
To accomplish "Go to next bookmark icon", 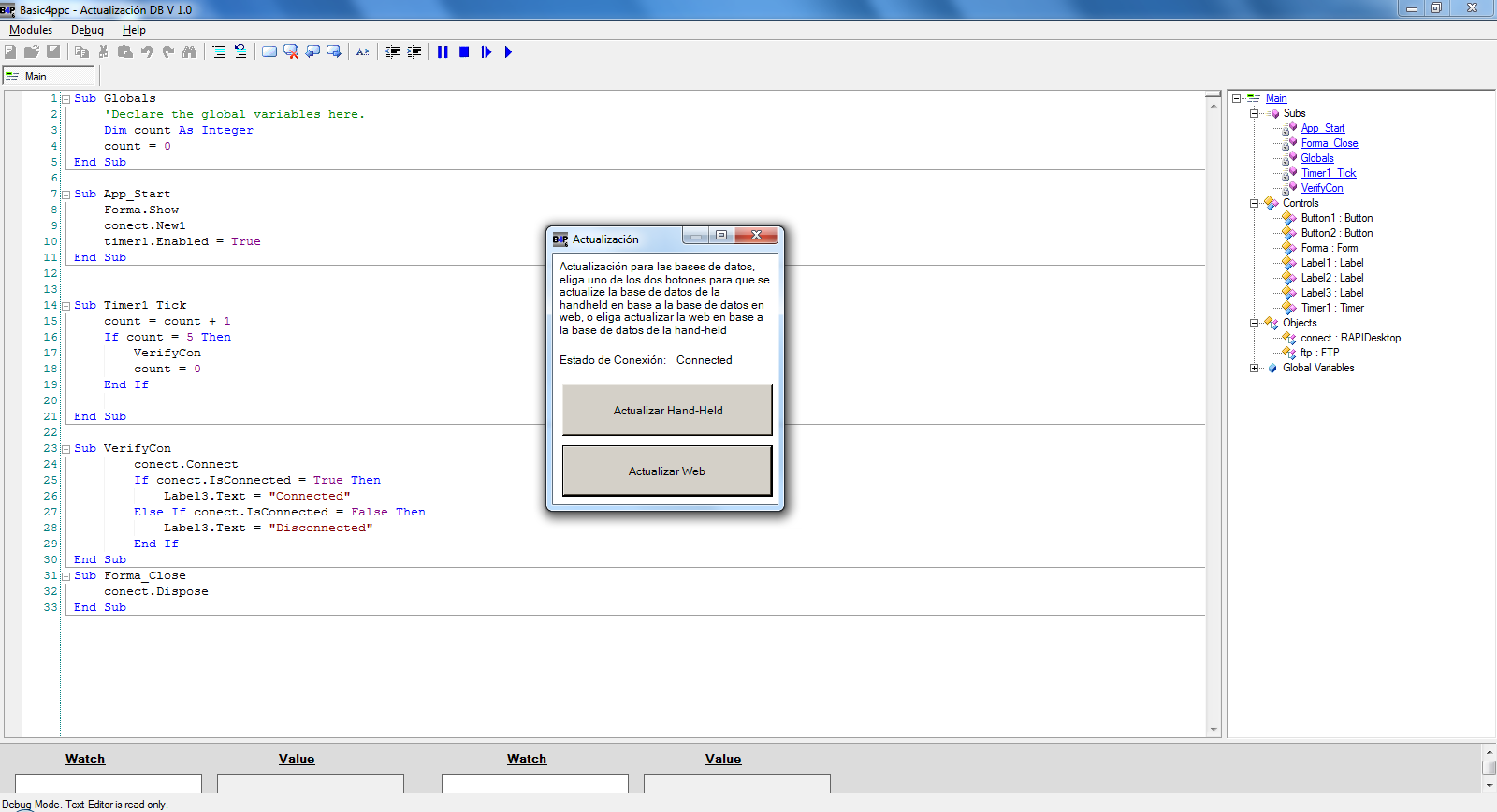I will coord(334,52).
